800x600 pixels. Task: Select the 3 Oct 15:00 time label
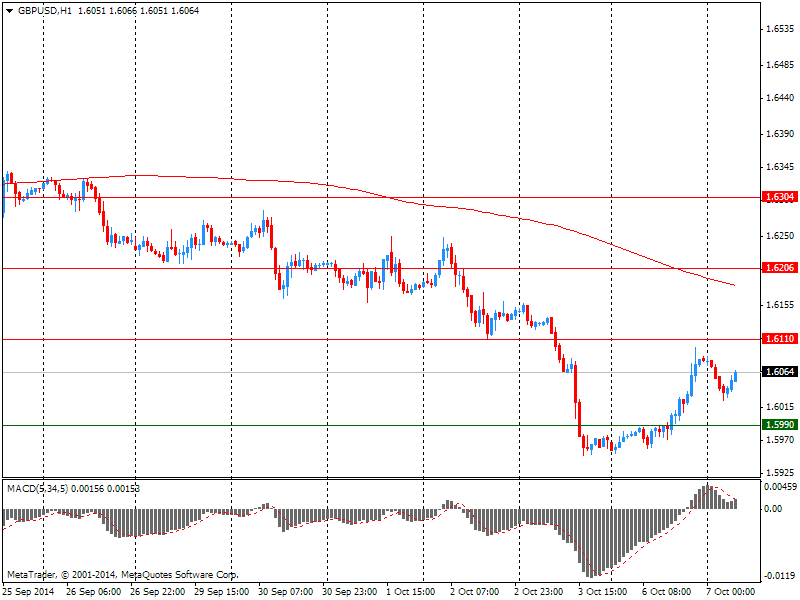click(603, 592)
